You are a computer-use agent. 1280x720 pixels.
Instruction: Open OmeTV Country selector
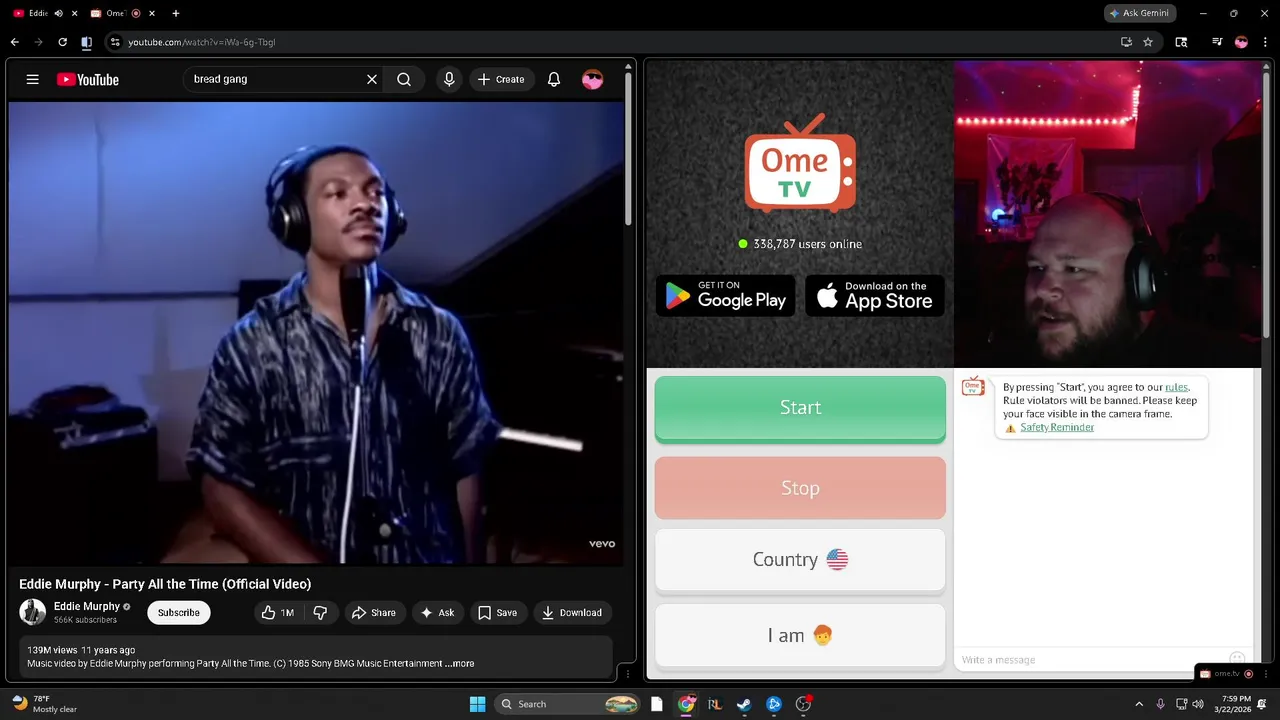click(x=800, y=560)
